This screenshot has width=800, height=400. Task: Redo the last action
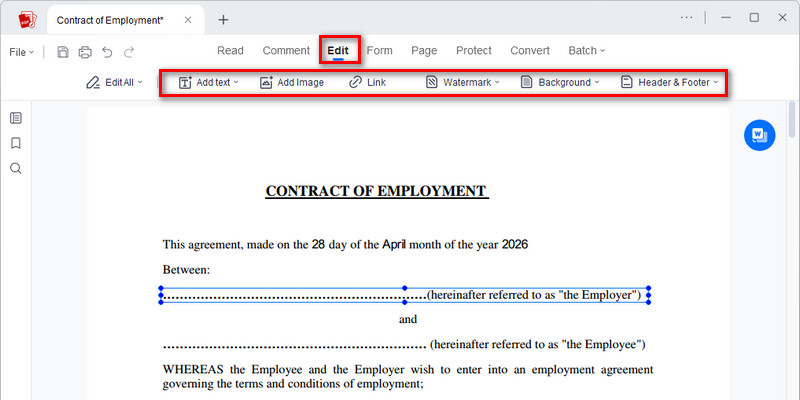click(x=129, y=52)
